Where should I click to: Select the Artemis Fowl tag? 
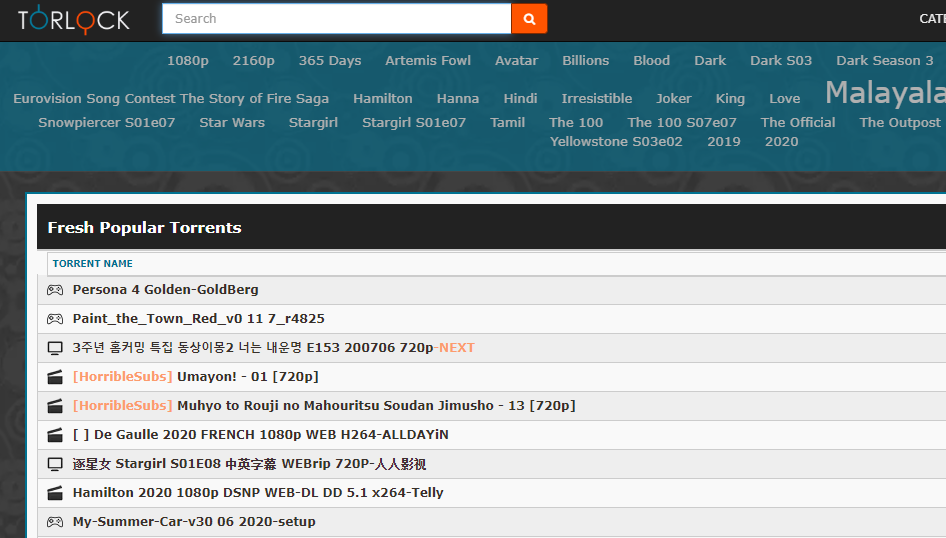[x=428, y=61]
